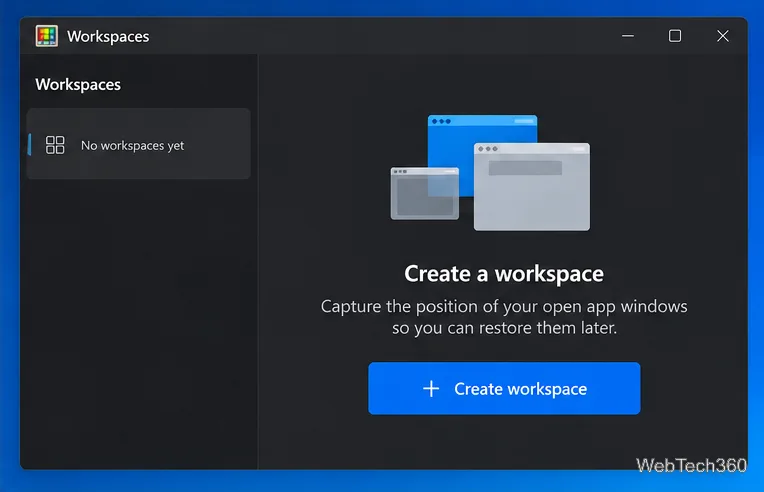Viewport: 764px width, 492px height.
Task: Close the Workspaces window
Action: coord(723,36)
